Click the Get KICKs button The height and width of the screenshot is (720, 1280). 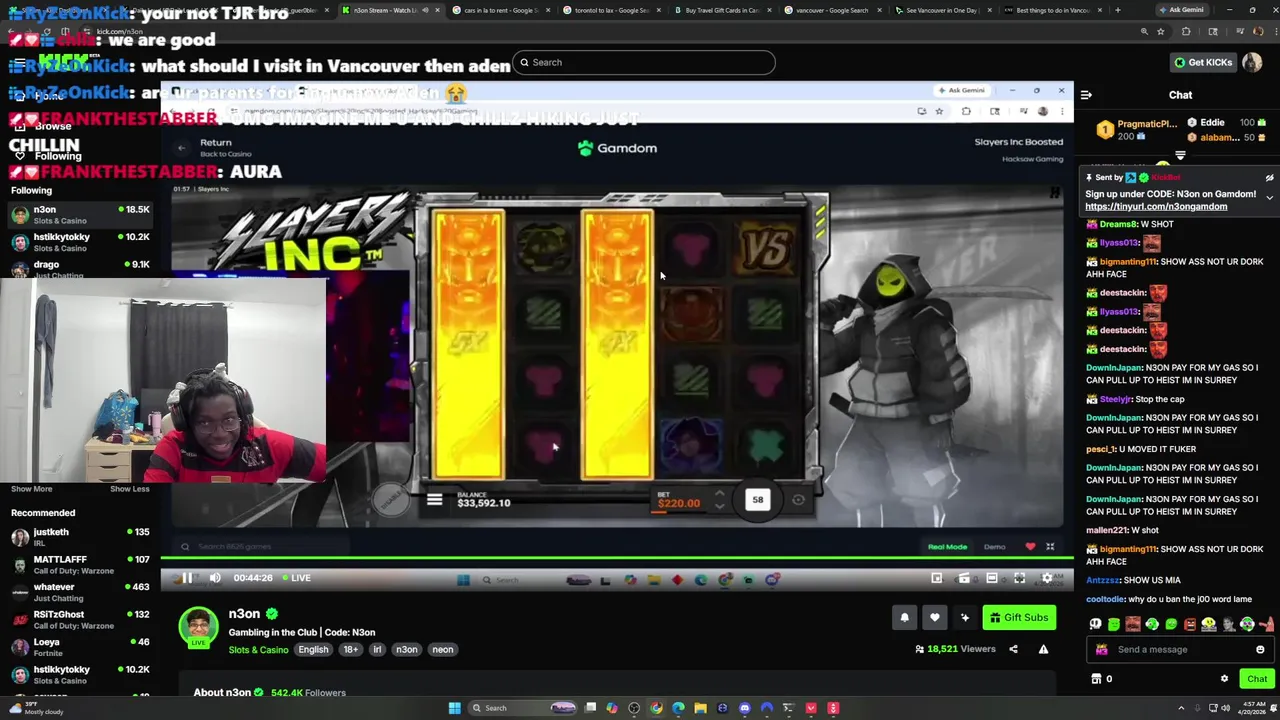(x=1203, y=62)
